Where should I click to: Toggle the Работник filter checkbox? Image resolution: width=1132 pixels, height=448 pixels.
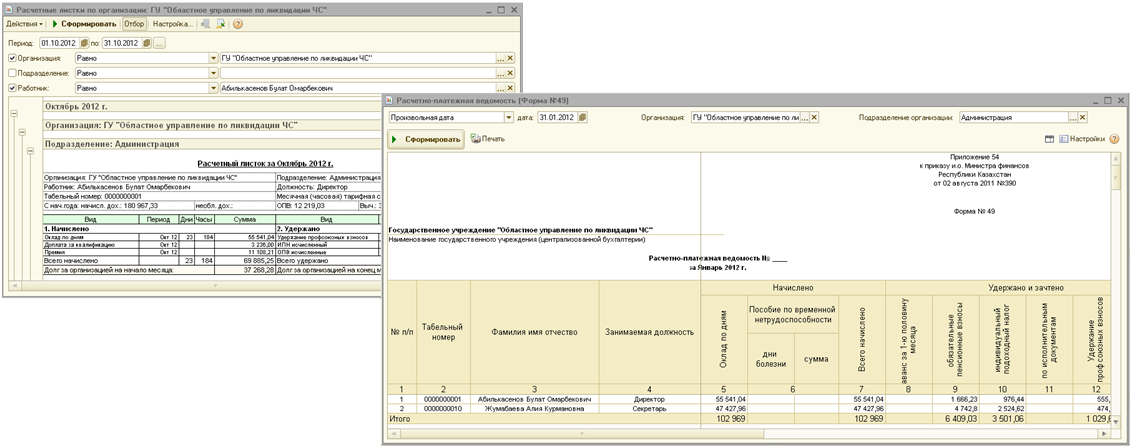point(12,88)
